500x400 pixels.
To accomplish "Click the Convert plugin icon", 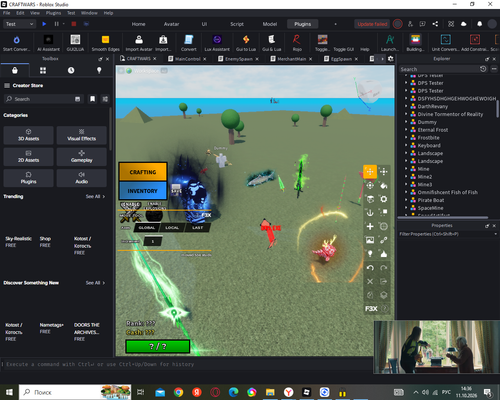I will [189, 43].
